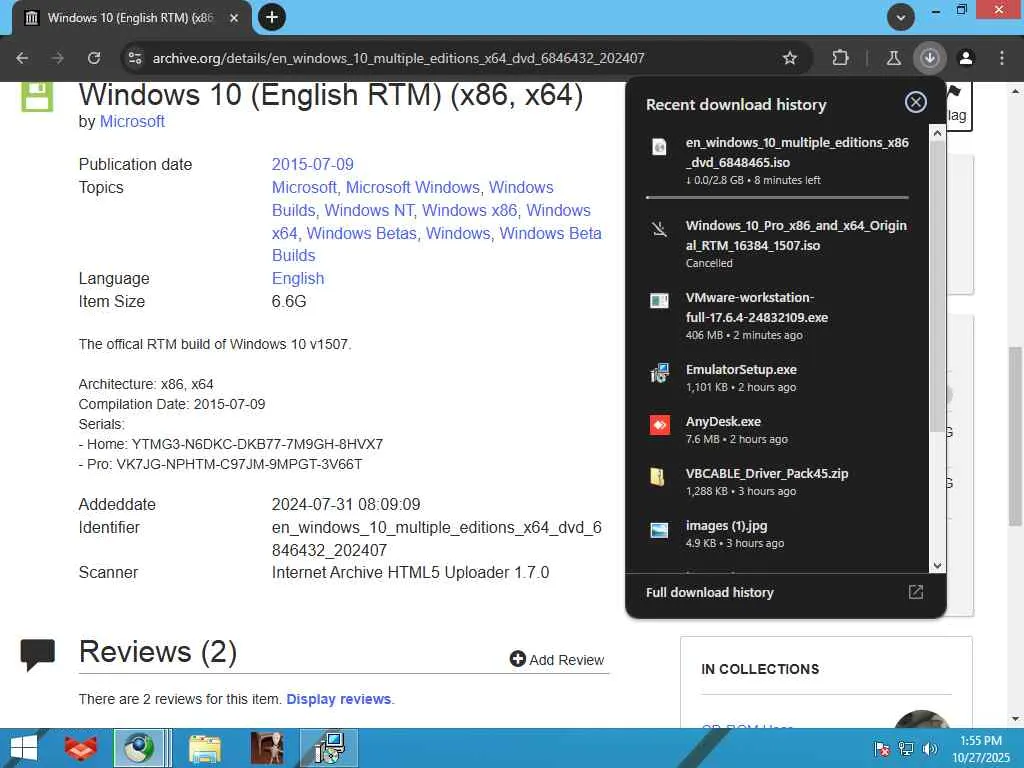Image resolution: width=1024 pixels, height=768 pixels.
Task: Open the EmulatorSetup.exe download
Action: [x=778, y=377]
